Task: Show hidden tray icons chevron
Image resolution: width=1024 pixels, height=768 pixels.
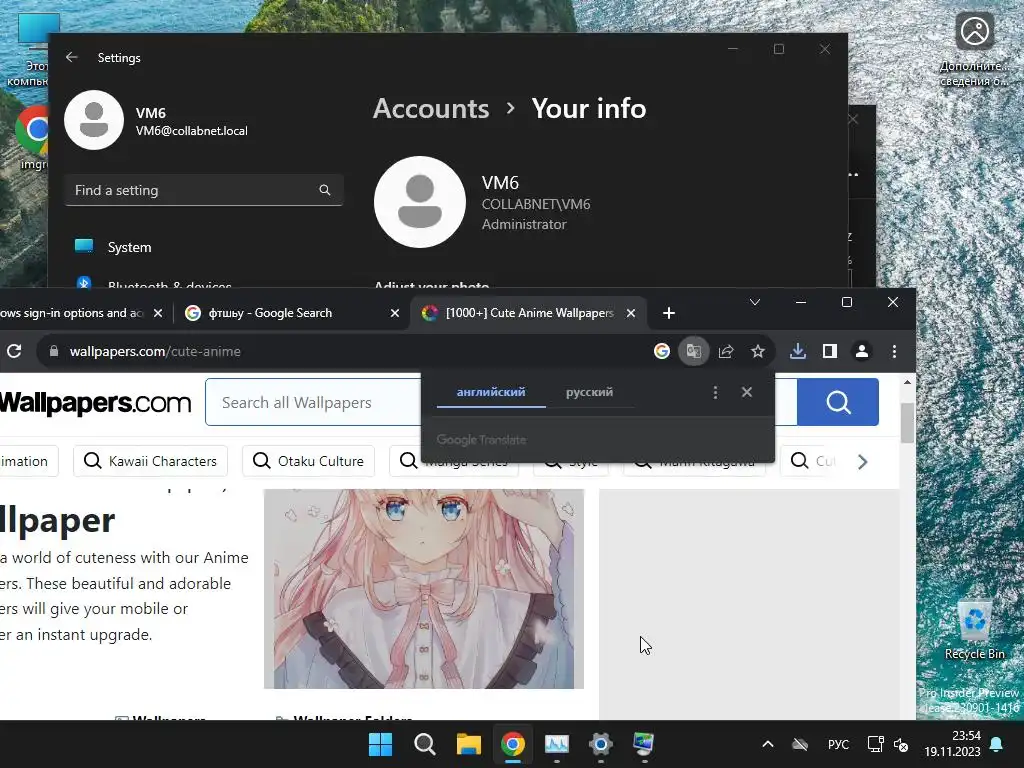Action: [768, 744]
